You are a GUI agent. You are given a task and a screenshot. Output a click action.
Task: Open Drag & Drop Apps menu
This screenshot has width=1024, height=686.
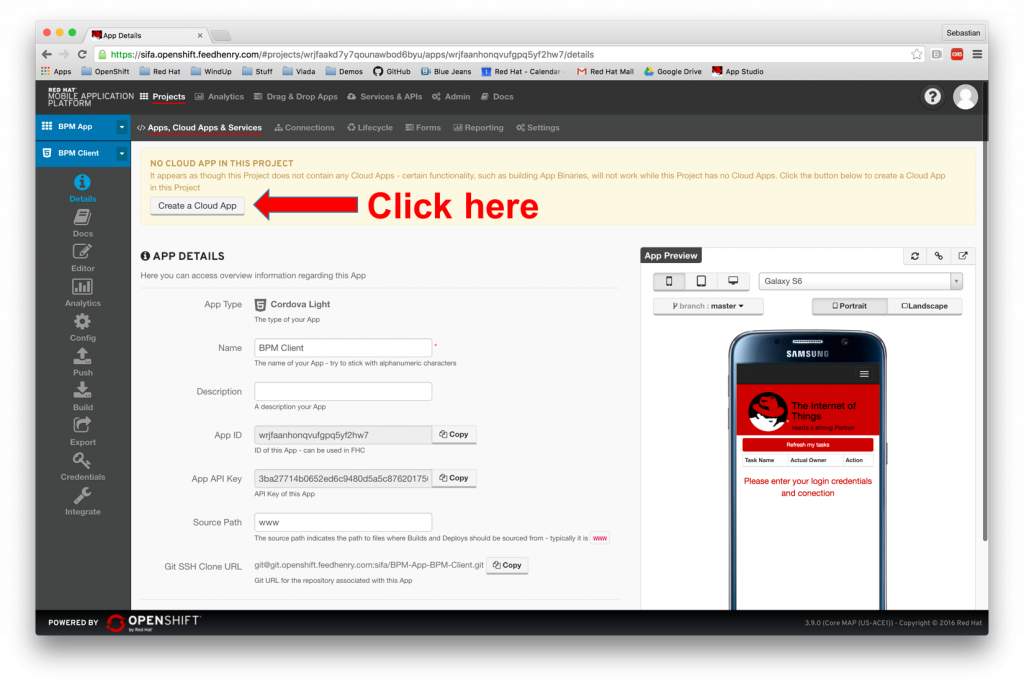296,97
